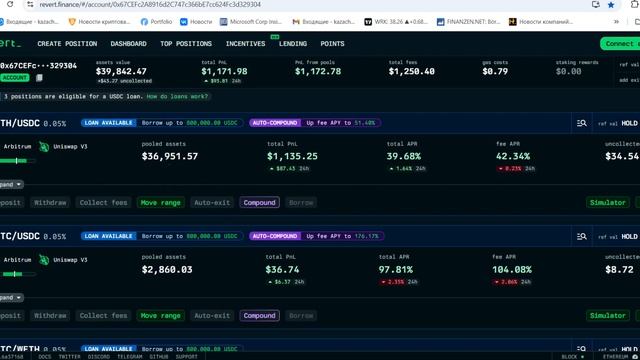The height and width of the screenshot is (360, 640).
Task: Open the WRX 38.26 bookmark
Action: click(x=396, y=22)
